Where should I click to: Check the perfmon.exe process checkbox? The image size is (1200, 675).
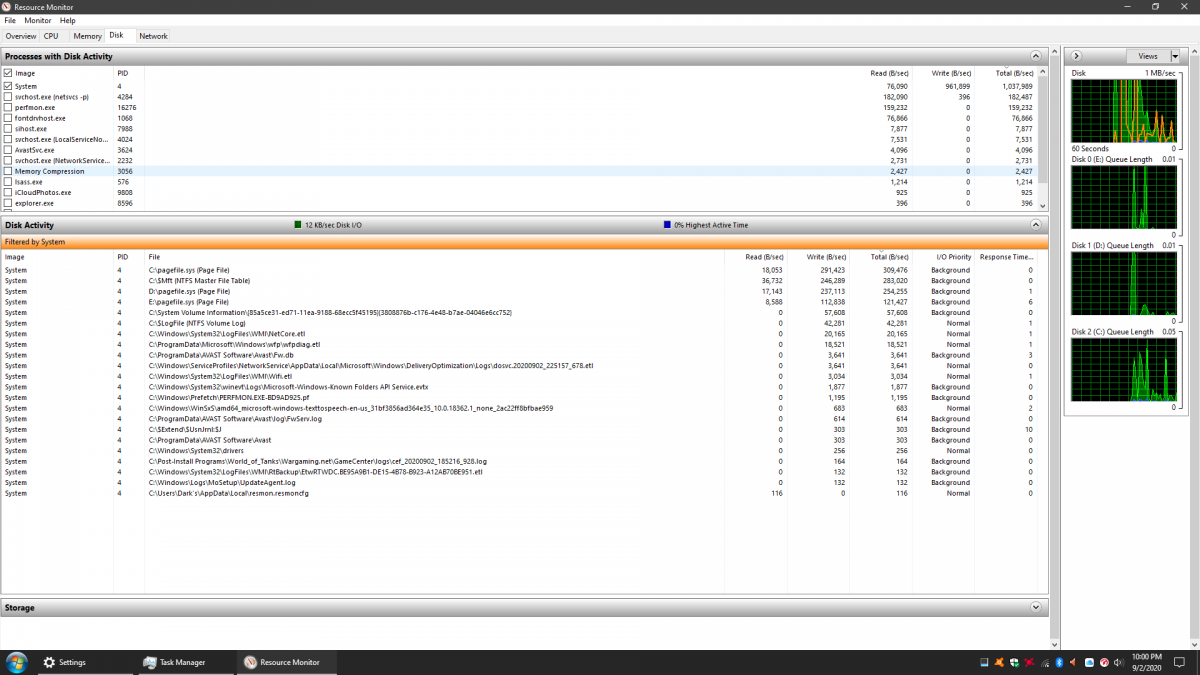point(8,107)
